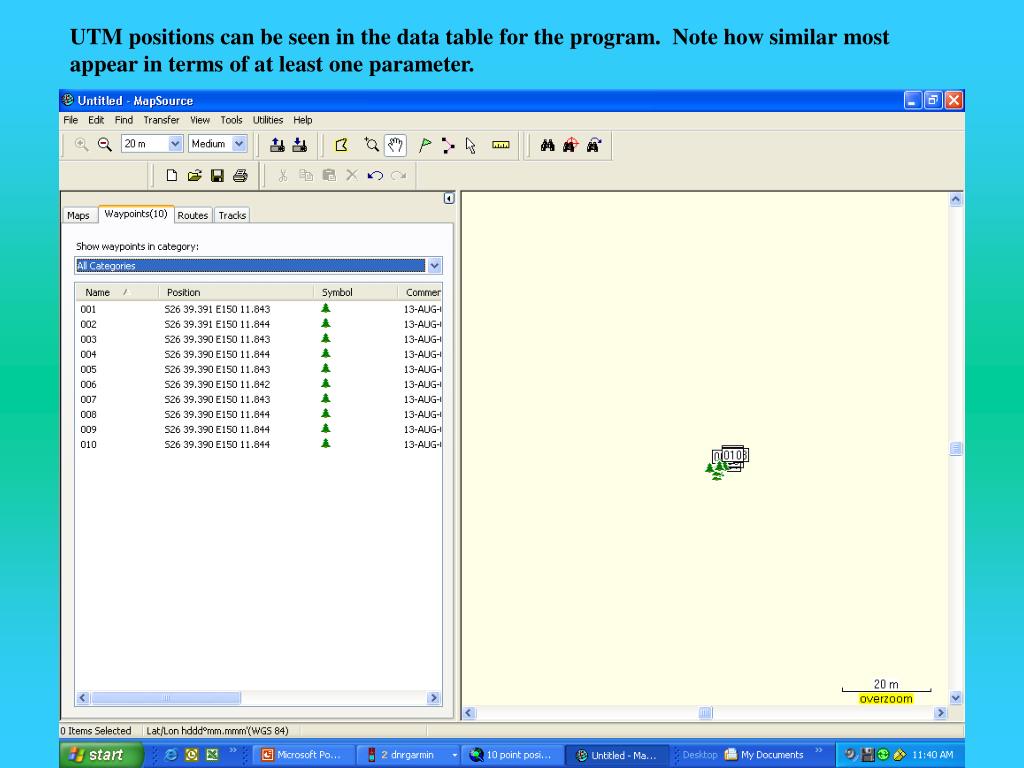The width and height of the screenshot is (1024, 768).
Task: Open the File menu
Action: coord(71,120)
